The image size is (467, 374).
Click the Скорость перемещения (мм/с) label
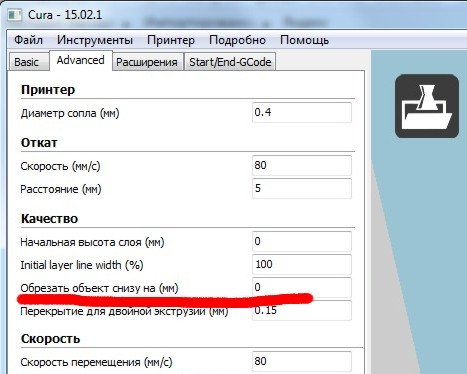point(96,362)
